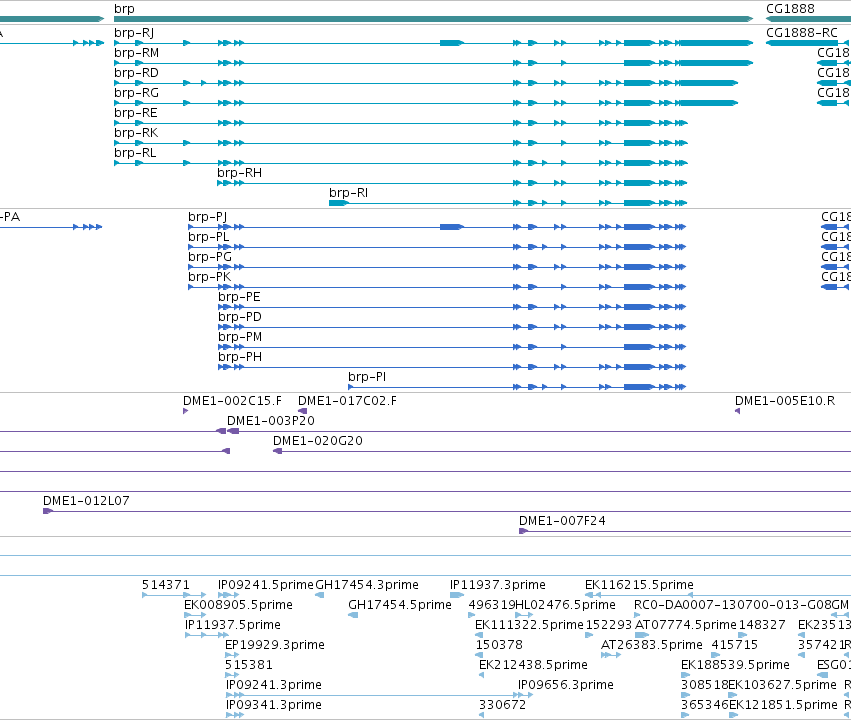The height and width of the screenshot is (720, 851).
Task: Select protein label brp-PI
Action: point(367,377)
